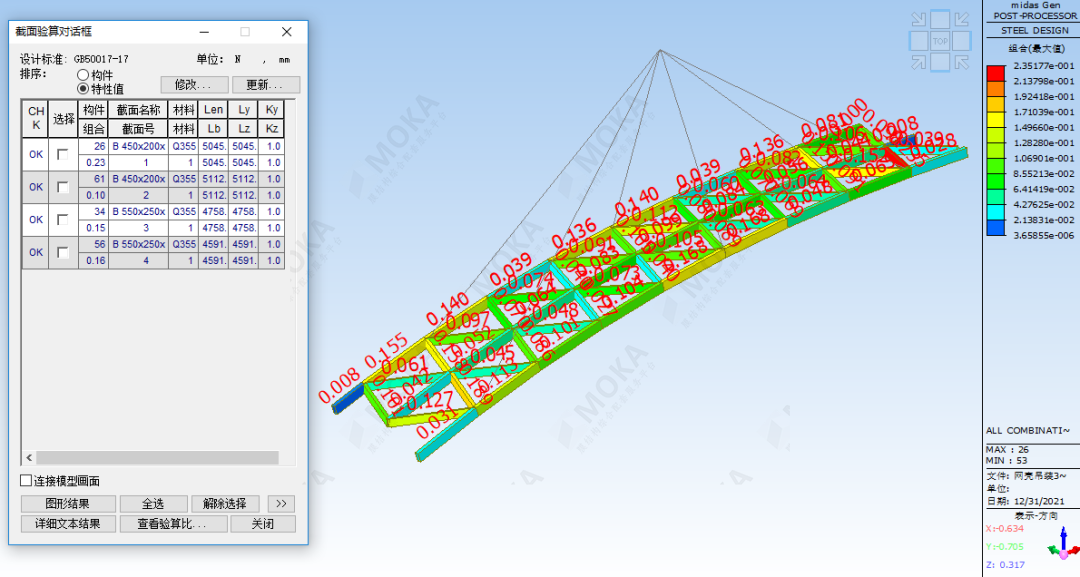Click the top-right corner arrow of view cube
The height and width of the screenshot is (577, 1080).
click(x=962, y=19)
